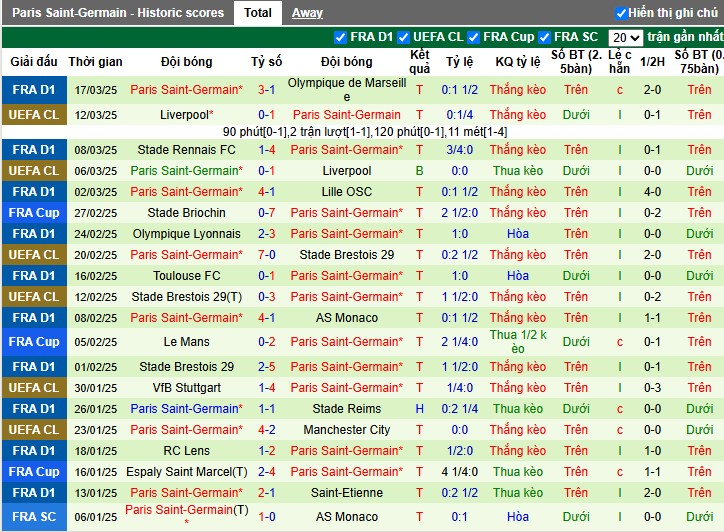Open RC Lens team link
This screenshot has width=724, height=532.
[187, 451]
